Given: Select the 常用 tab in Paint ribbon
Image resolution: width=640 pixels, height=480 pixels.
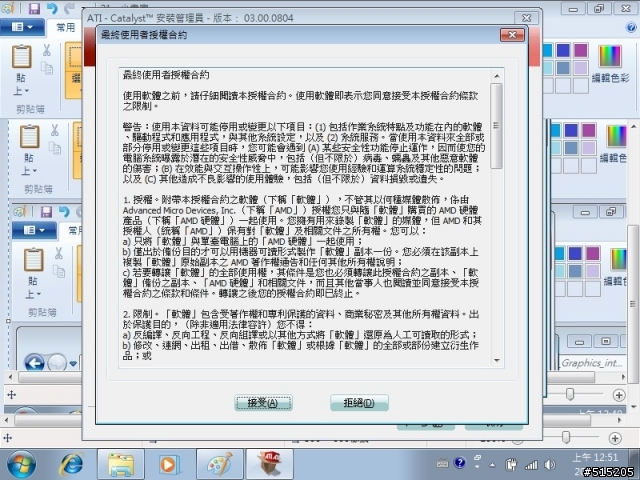Looking at the screenshot, I should click(66, 27).
